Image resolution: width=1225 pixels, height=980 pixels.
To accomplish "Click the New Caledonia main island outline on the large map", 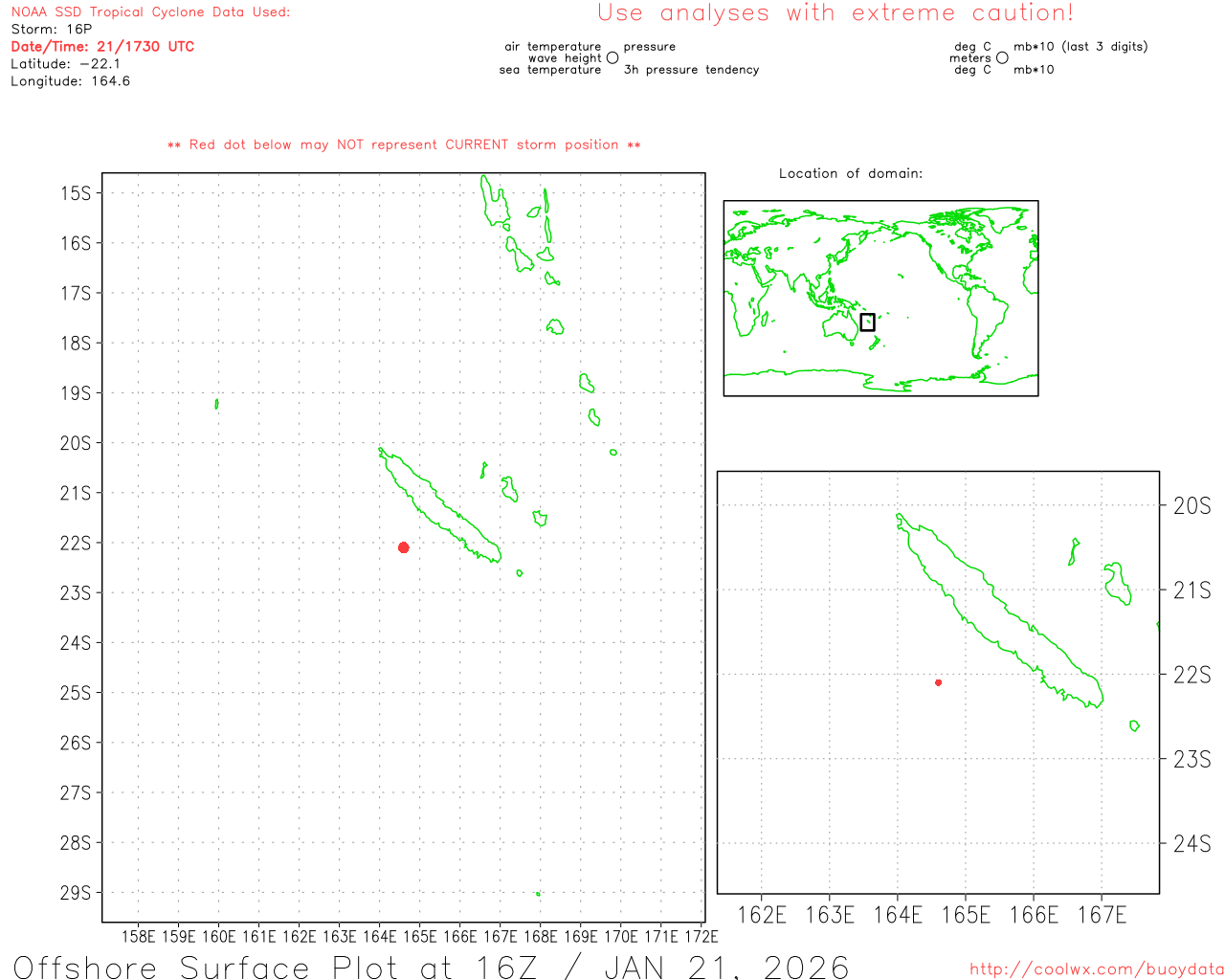I will (440, 504).
